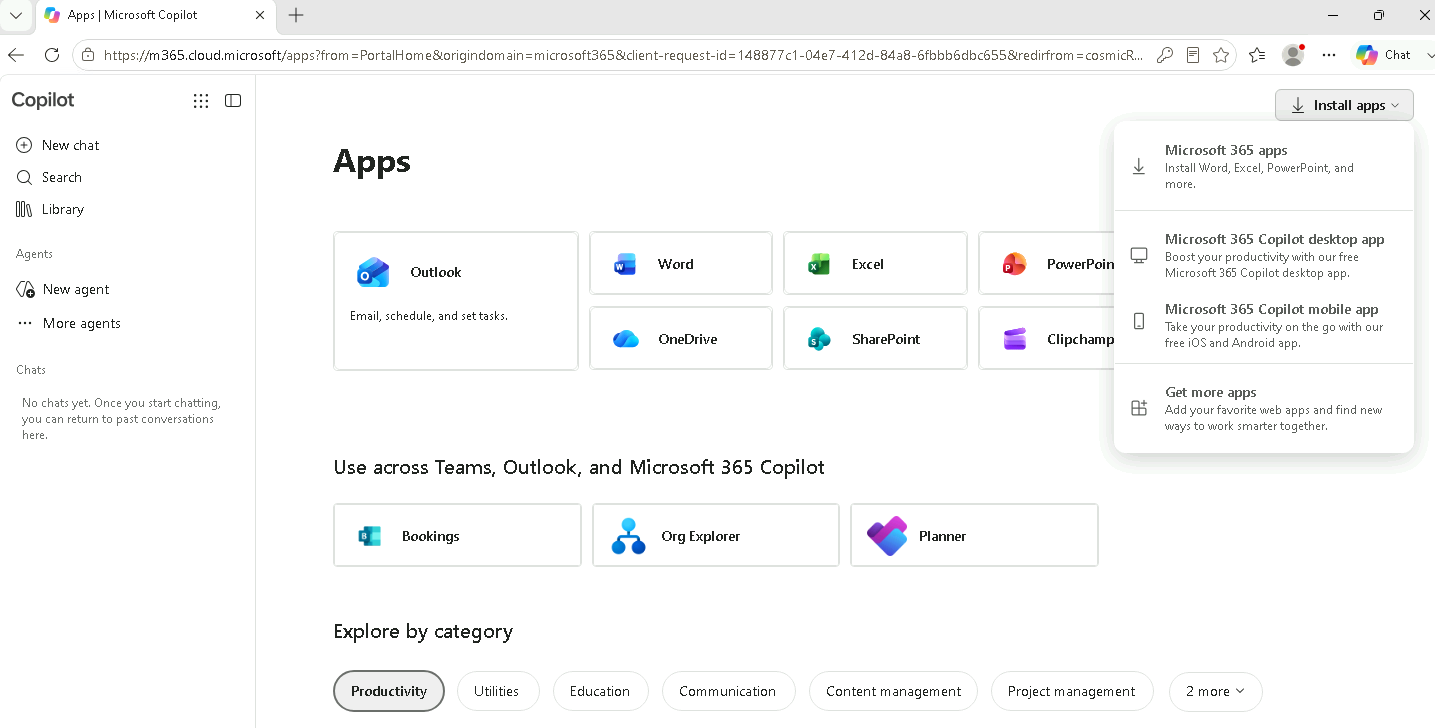Choose Get more apps option
Image resolution: width=1435 pixels, height=728 pixels.
point(1264,408)
